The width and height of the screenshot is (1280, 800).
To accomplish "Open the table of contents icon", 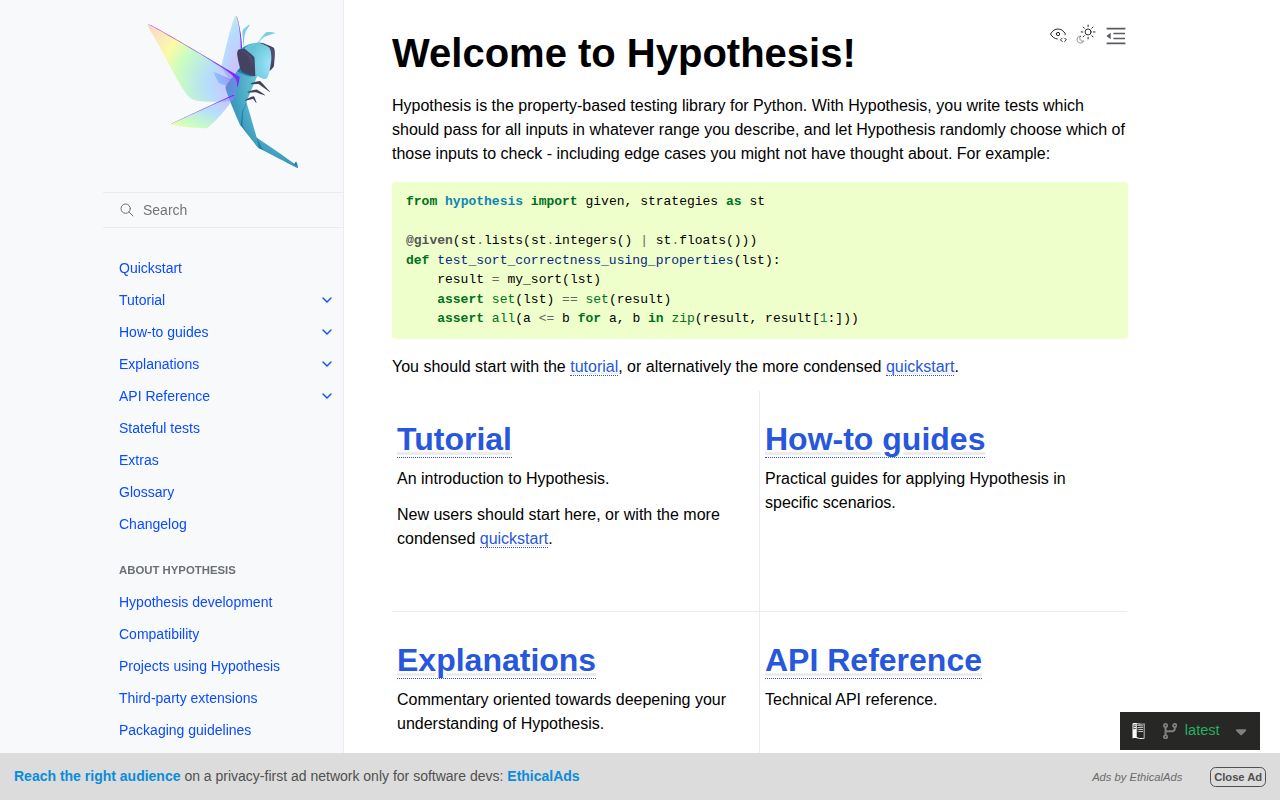I will 1116,36.
